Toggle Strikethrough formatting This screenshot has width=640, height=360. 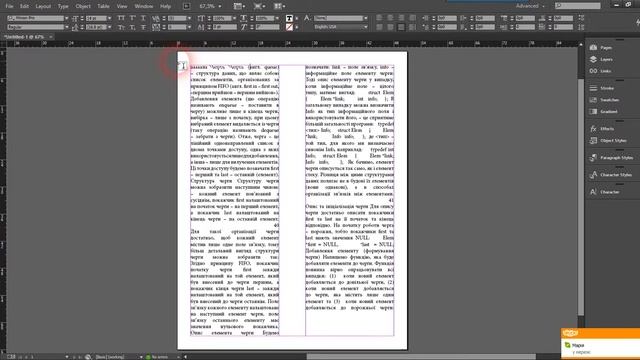point(143,27)
